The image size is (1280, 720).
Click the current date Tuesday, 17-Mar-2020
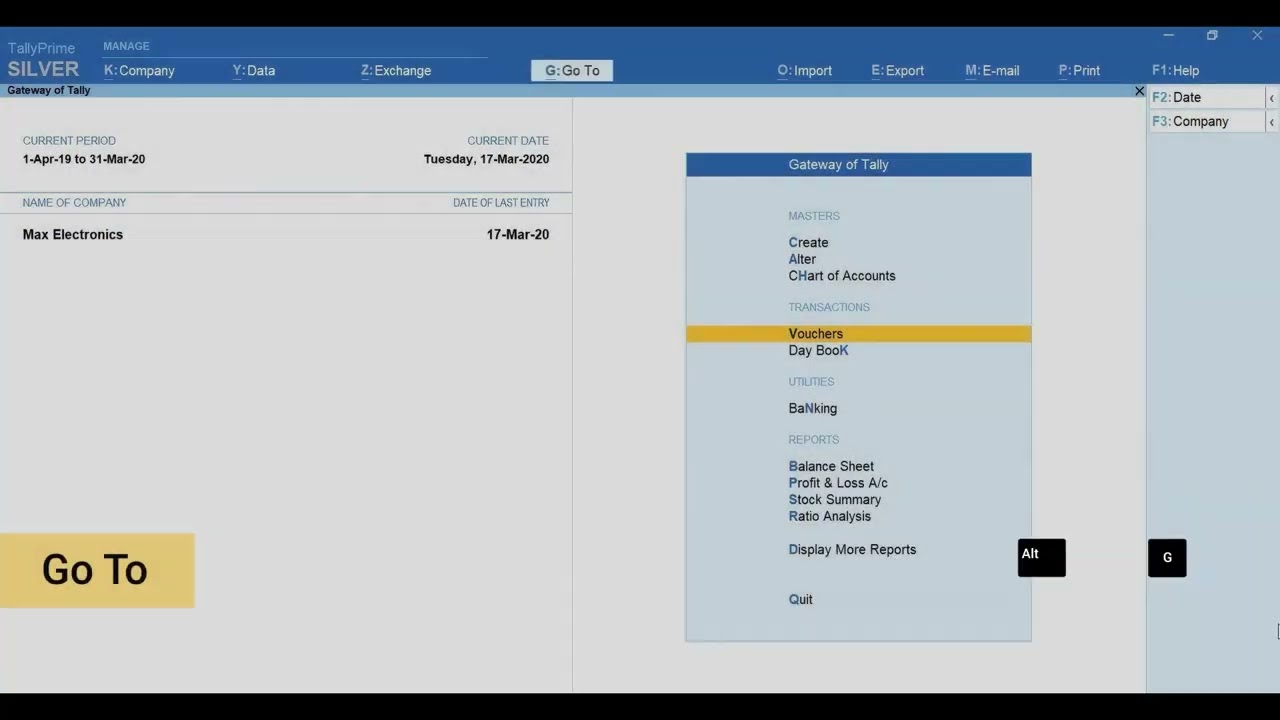pyautogui.click(x=486, y=159)
